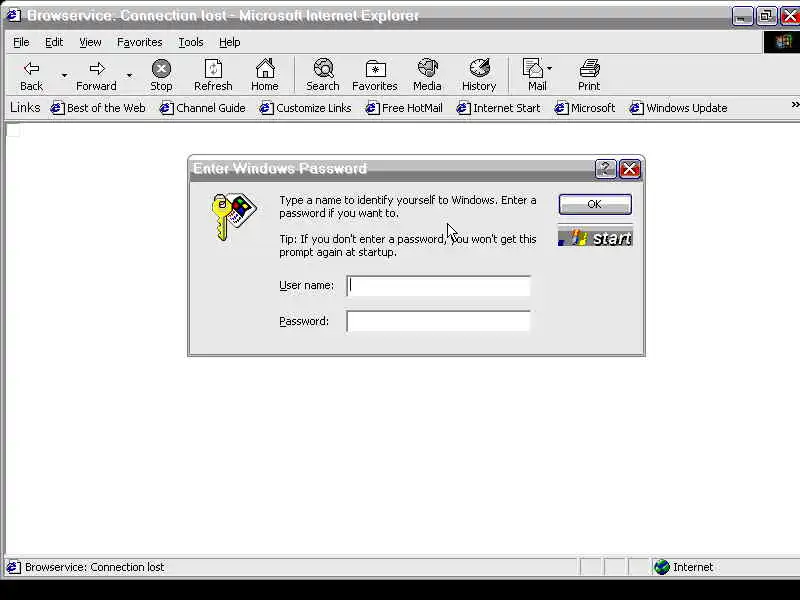Screen dimensions: 800x600
Task: Go to Home page icon
Action: click(x=265, y=68)
